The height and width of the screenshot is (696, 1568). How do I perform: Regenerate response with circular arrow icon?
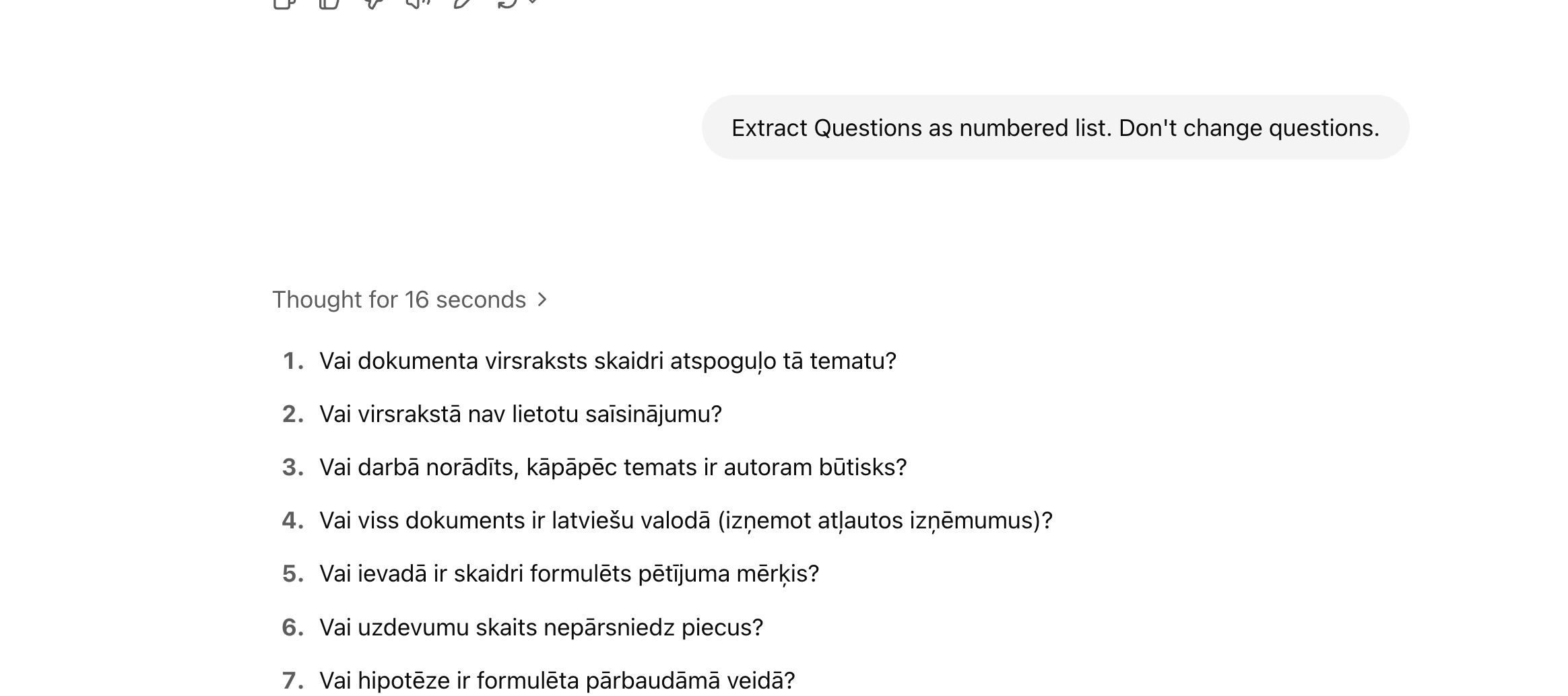[507, 3]
